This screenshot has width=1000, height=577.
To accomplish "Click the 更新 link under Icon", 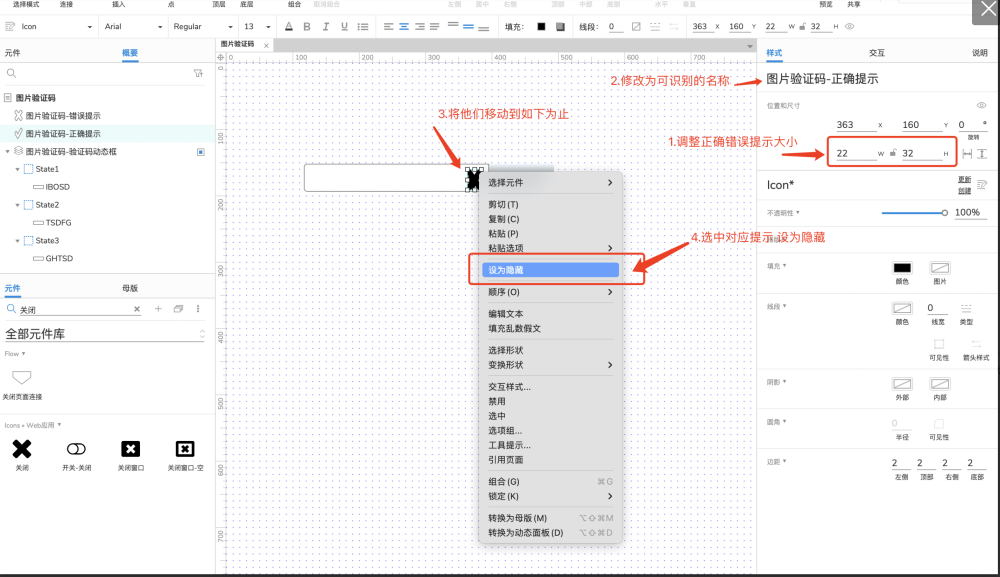I will click(x=963, y=181).
